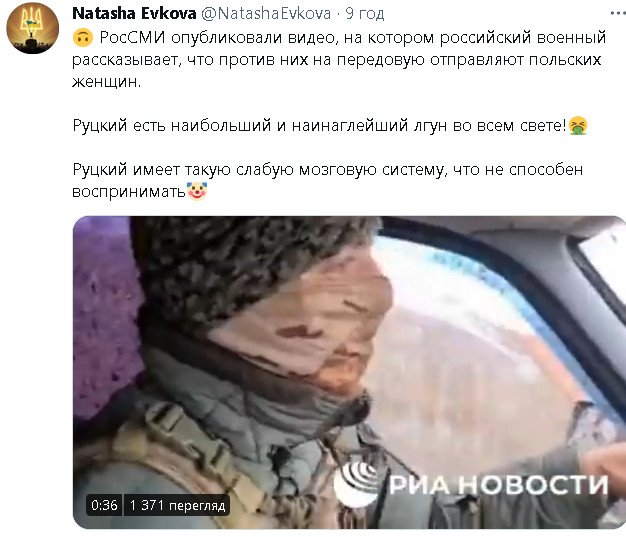626x537 pixels.
Task: Click the 0:36 duration badge
Action: pyautogui.click(x=104, y=505)
